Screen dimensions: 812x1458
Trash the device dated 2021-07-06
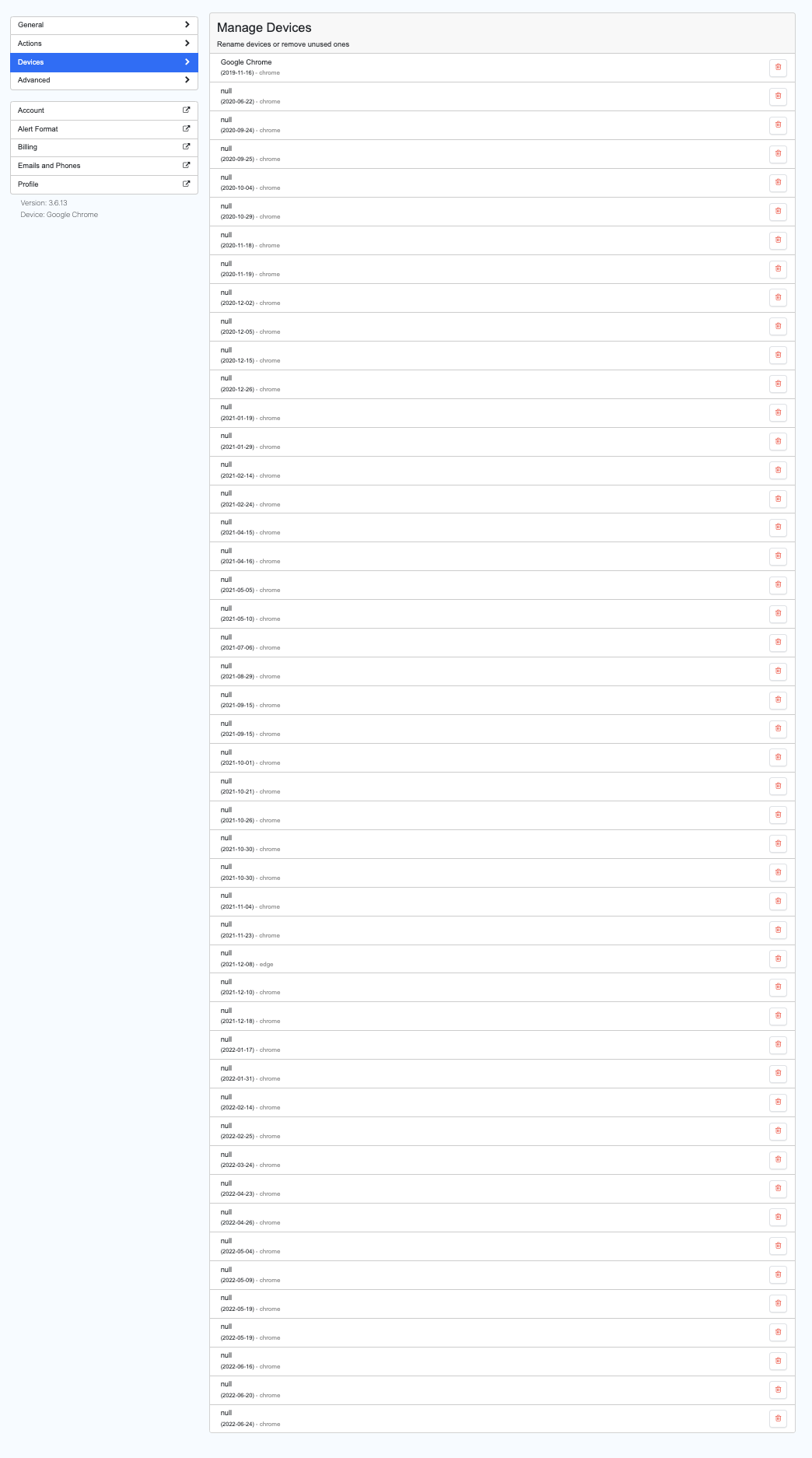778,643
